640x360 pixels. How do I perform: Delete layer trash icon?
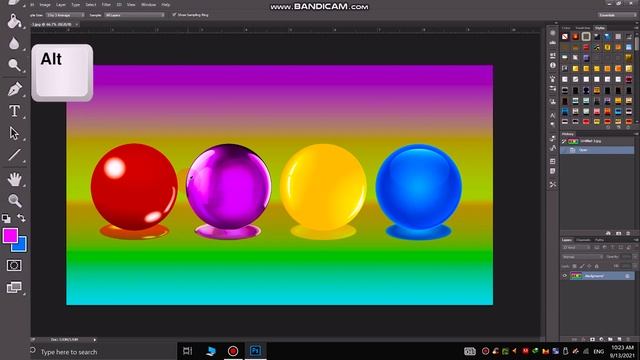[x=629, y=339]
